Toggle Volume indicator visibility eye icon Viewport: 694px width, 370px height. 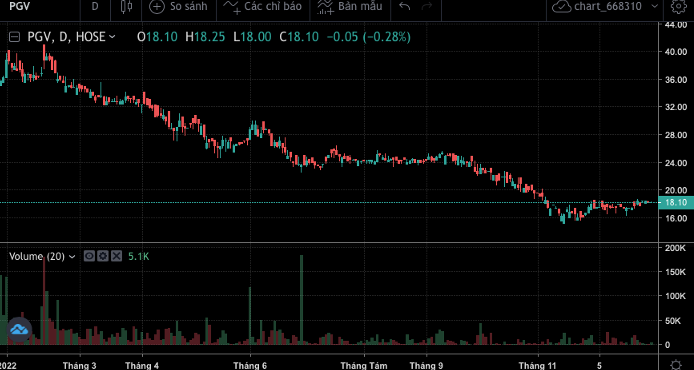[x=89, y=256]
